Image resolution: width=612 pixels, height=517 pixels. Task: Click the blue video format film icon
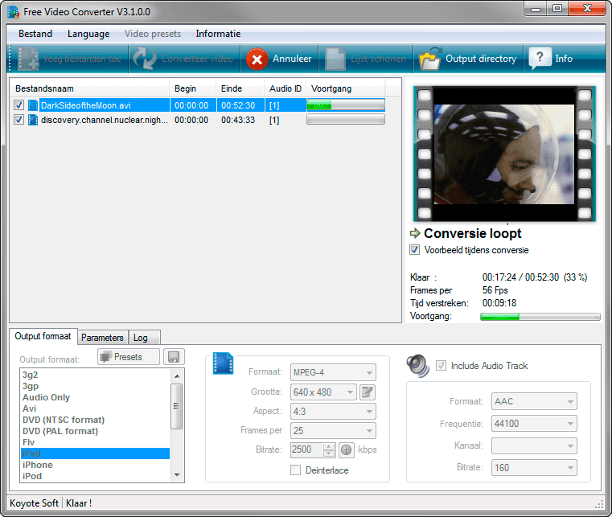tap(223, 363)
